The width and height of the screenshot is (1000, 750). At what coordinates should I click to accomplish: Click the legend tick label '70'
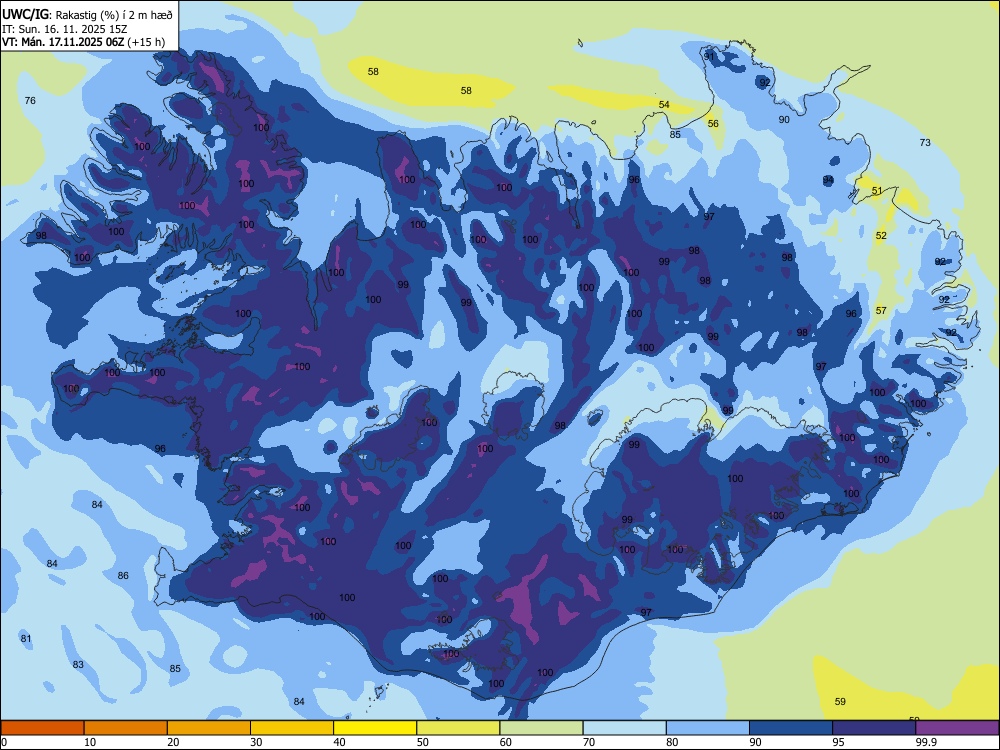tap(589, 742)
